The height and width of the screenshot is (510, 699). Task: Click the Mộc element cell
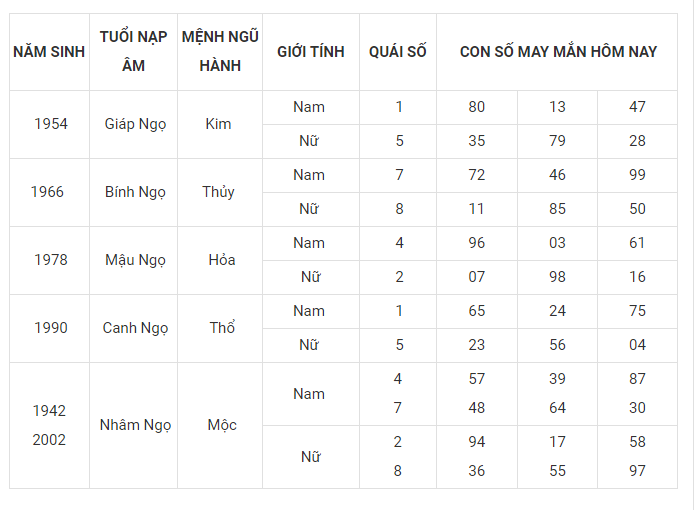222,426
